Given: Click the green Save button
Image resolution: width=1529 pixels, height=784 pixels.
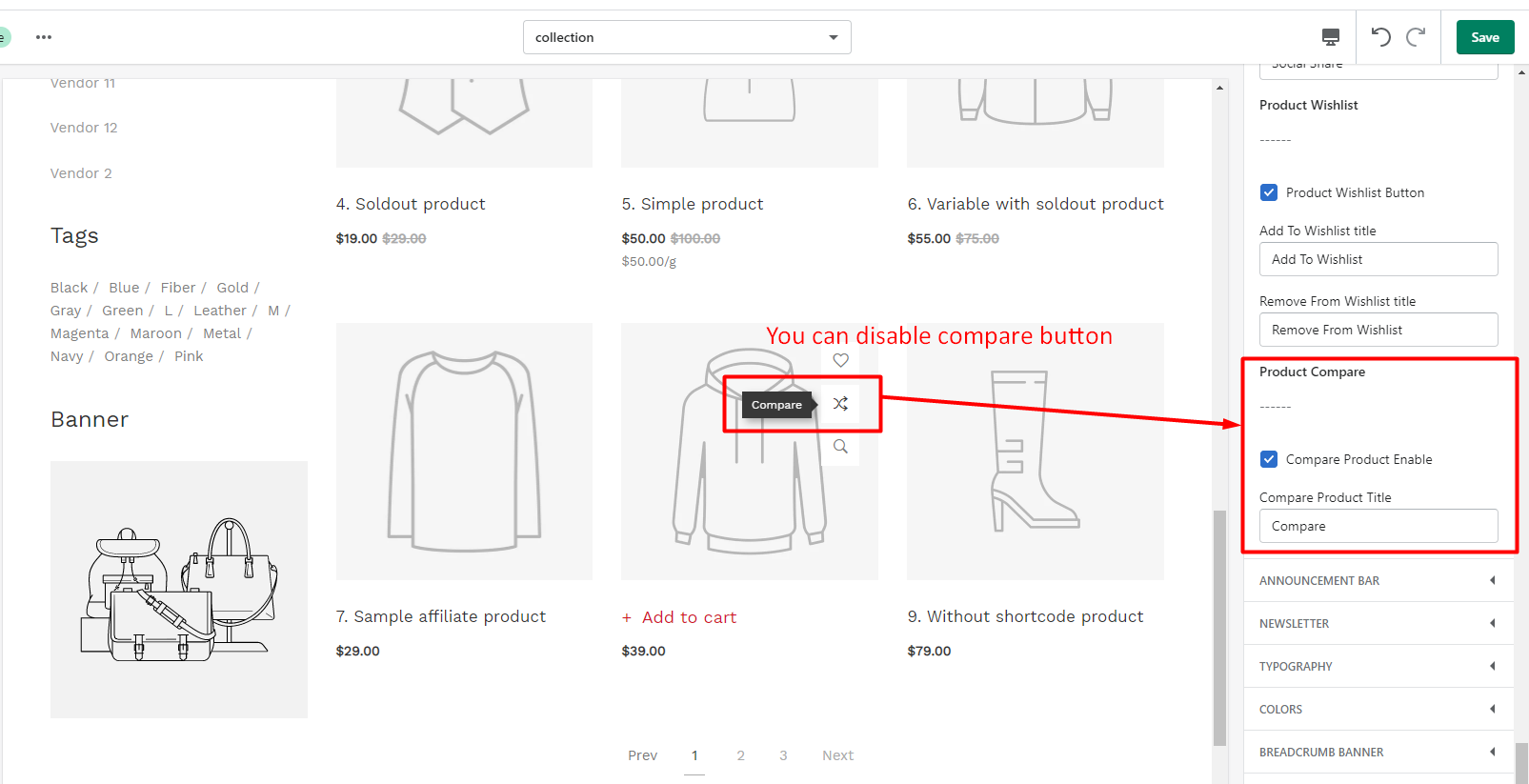Looking at the screenshot, I should pyautogui.click(x=1485, y=37).
